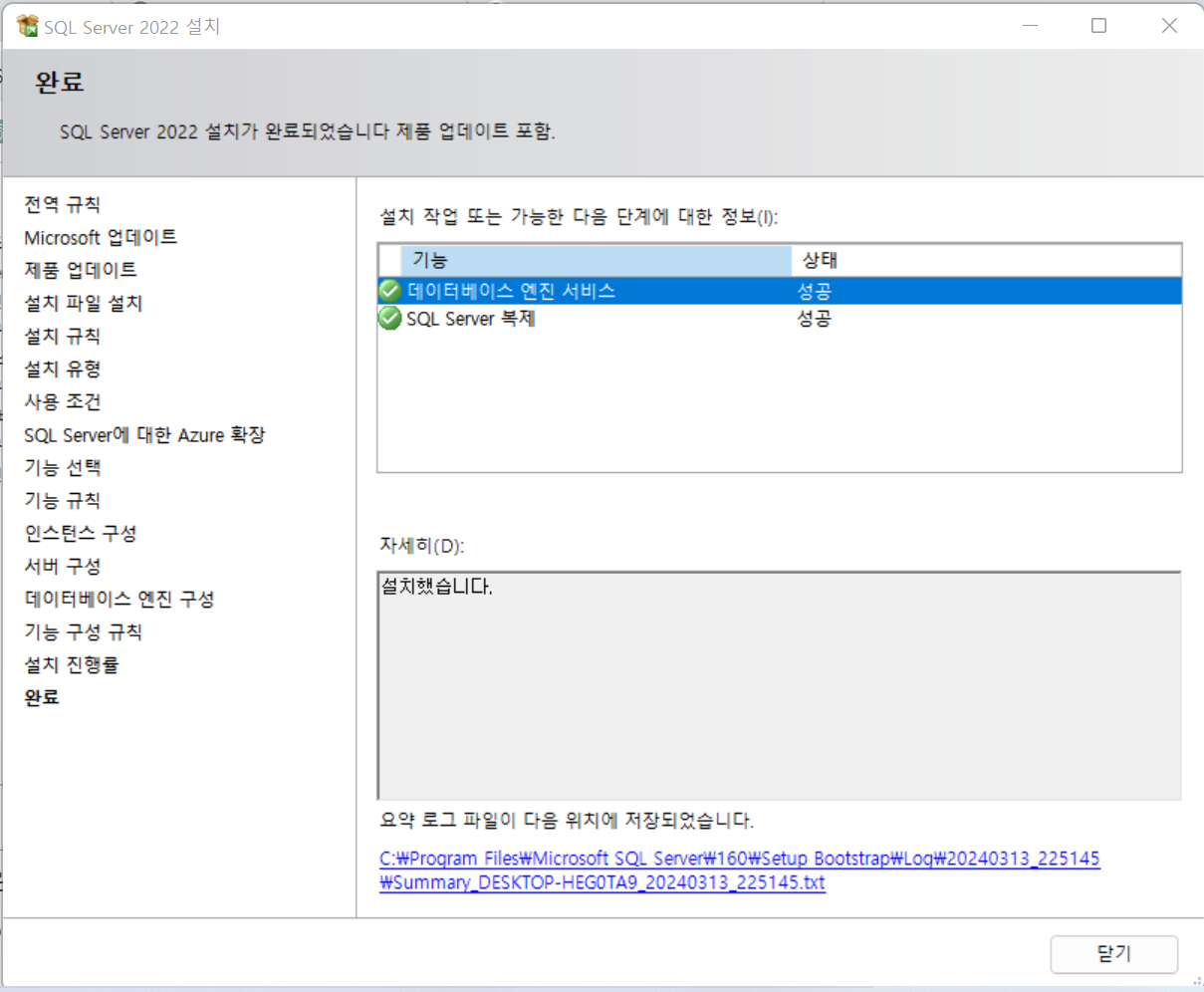
Task: Click the green success checkmark for SQL Server 복제
Action: 390,319
